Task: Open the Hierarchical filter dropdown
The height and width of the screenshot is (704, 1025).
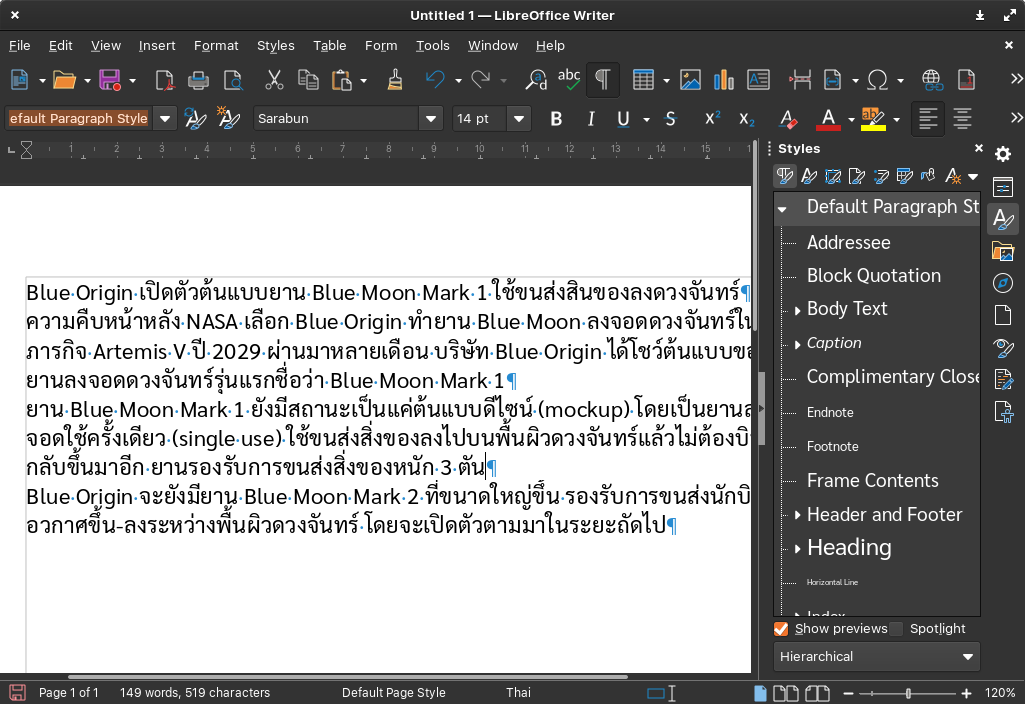Action: (x=877, y=657)
